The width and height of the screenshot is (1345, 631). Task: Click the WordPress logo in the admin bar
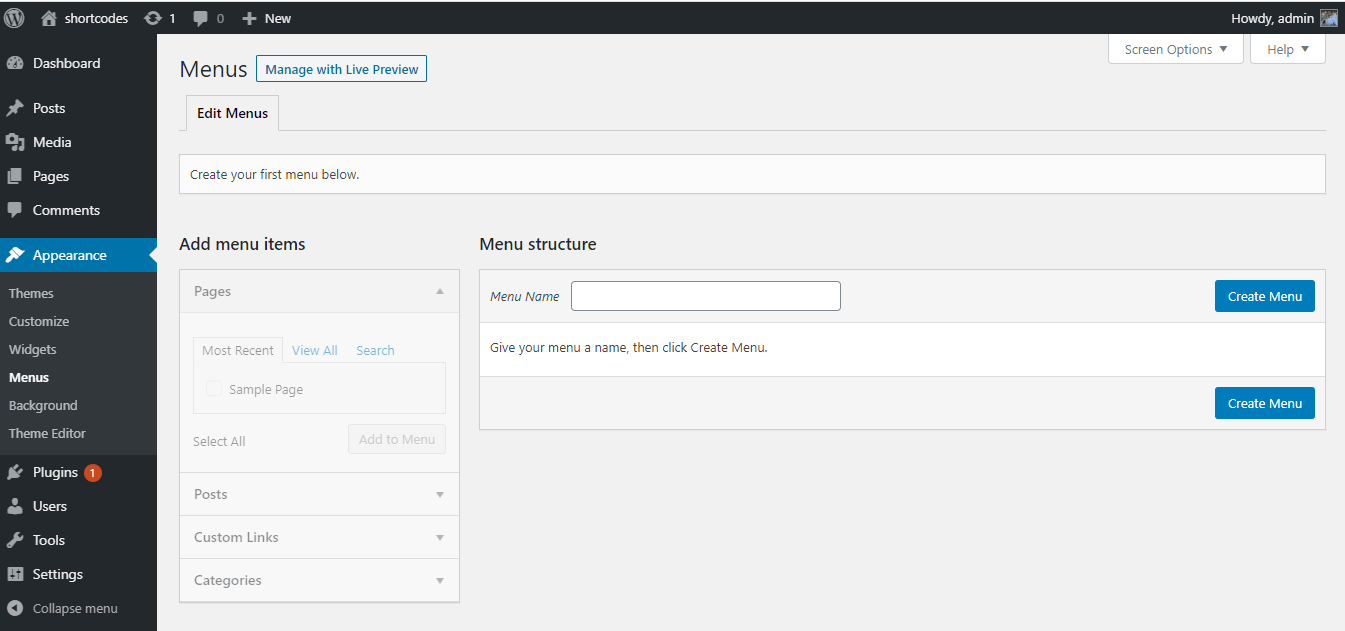14,17
